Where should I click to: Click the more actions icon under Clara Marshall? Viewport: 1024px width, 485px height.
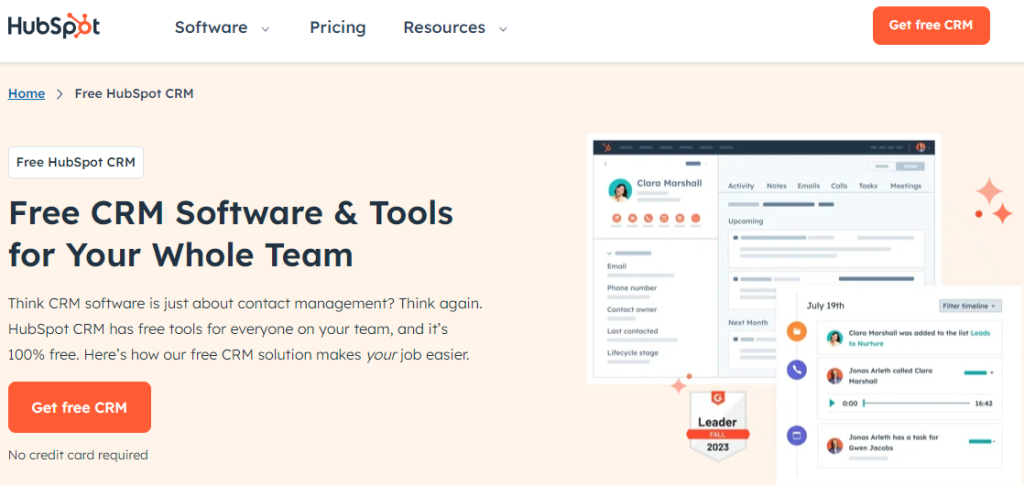(x=696, y=218)
